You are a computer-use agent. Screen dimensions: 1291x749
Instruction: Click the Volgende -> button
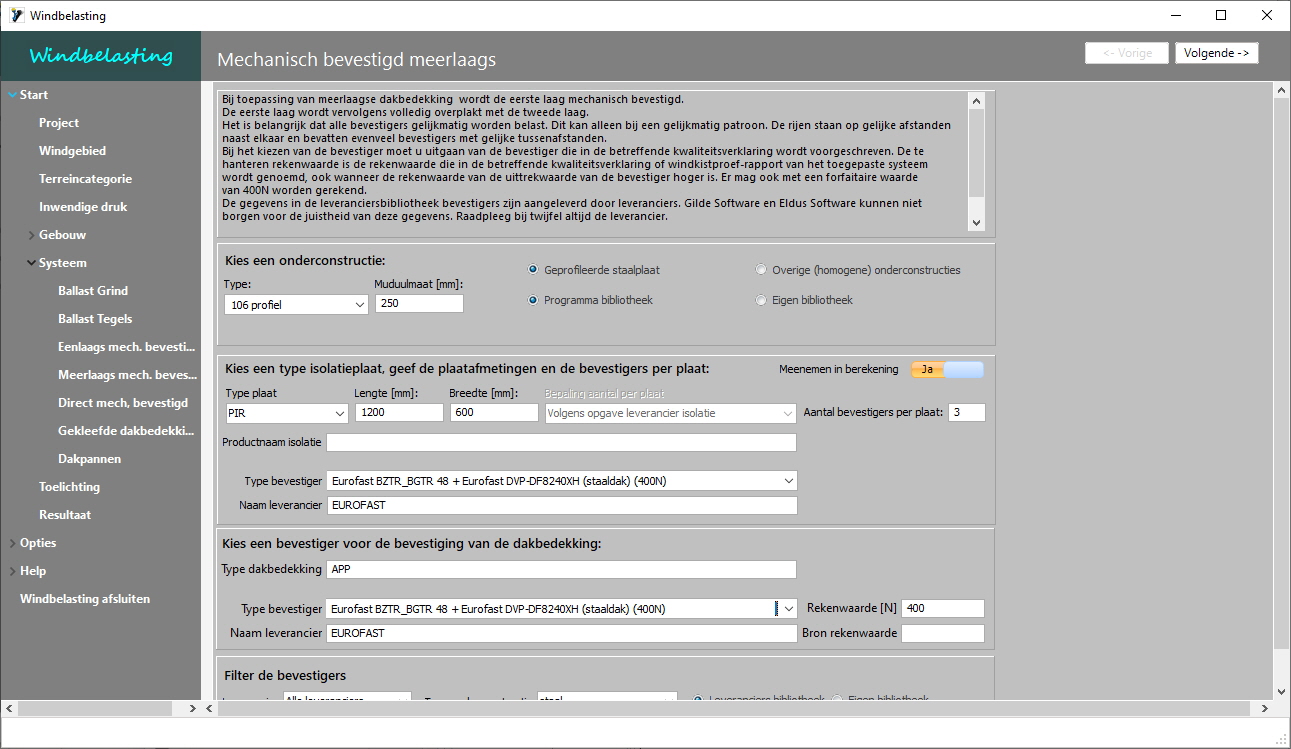click(x=1216, y=53)
